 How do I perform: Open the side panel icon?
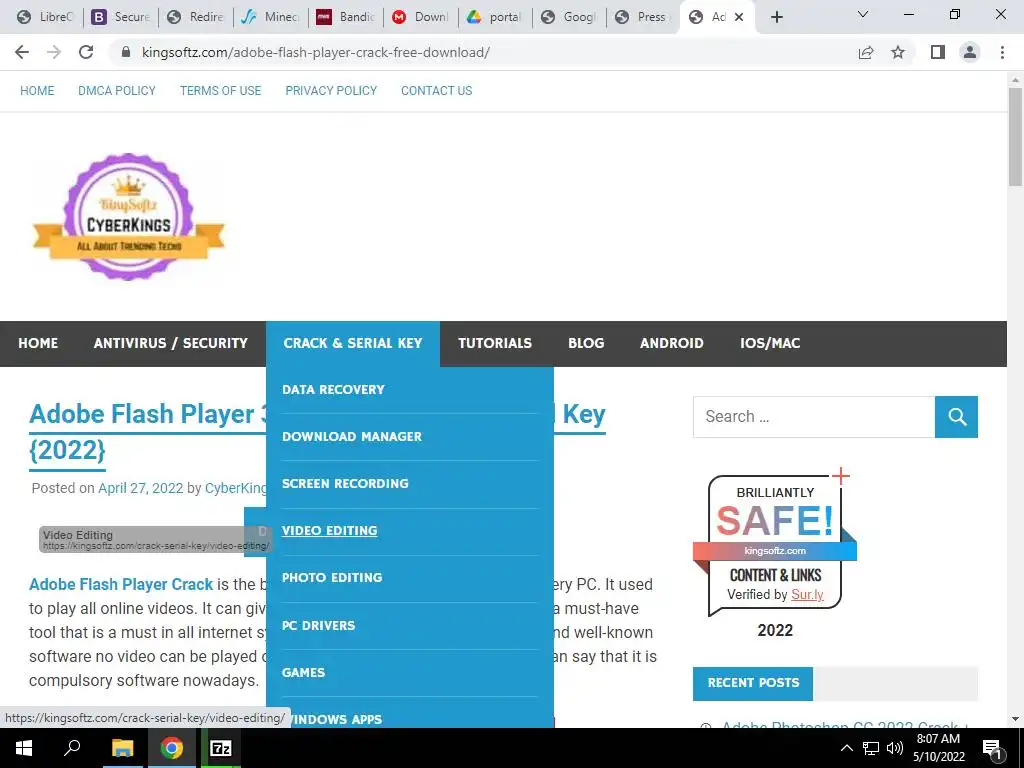[x=938, y=52]
